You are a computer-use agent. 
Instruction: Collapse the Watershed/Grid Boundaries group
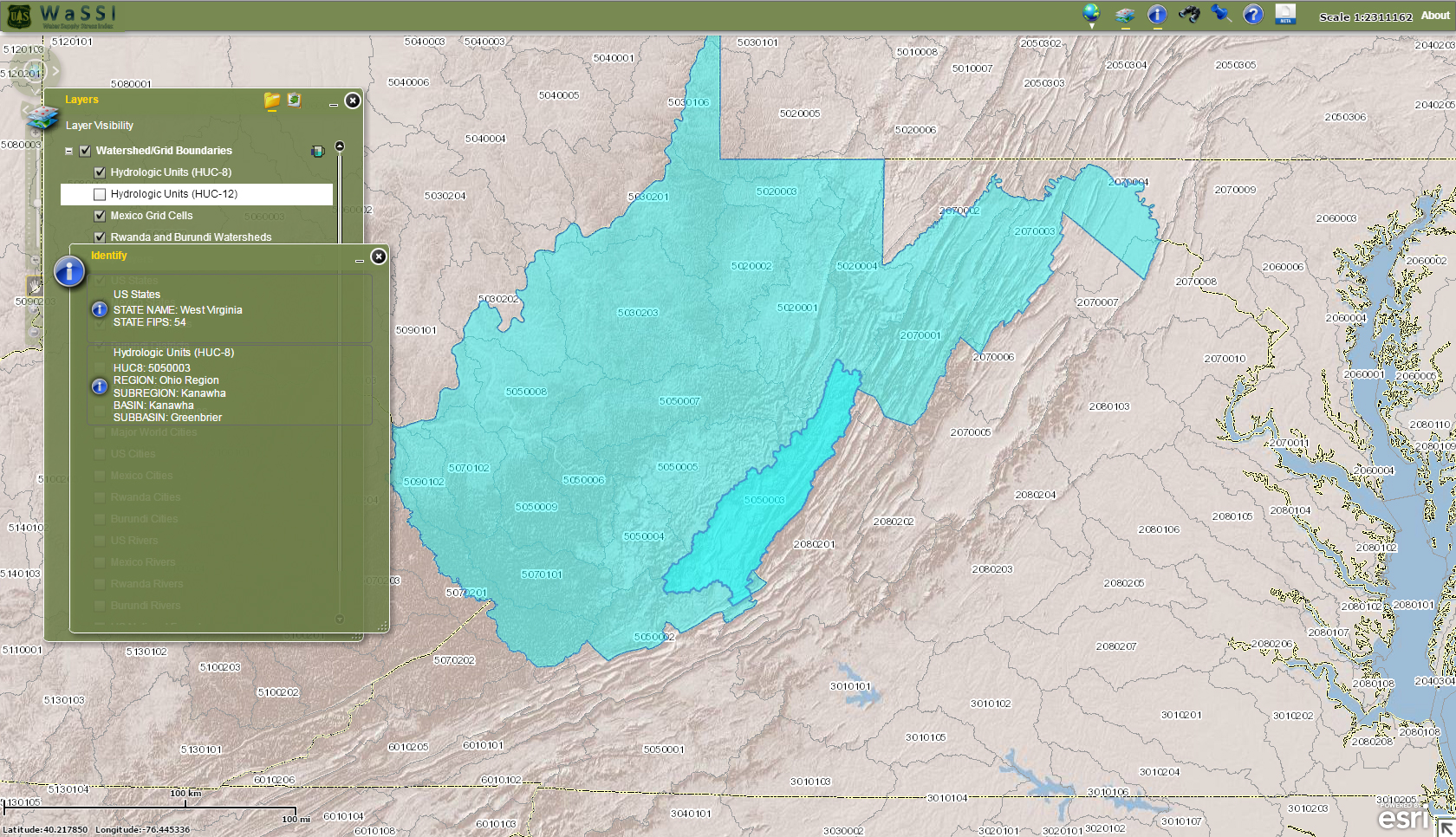(x=69, y=151)
